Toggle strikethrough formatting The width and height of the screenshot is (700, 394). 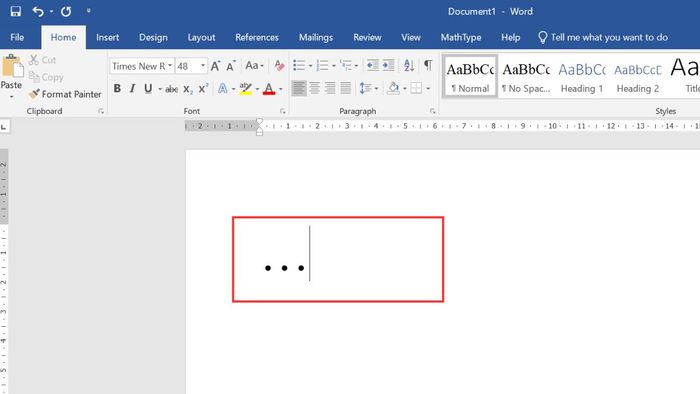[x=171, y=89]
